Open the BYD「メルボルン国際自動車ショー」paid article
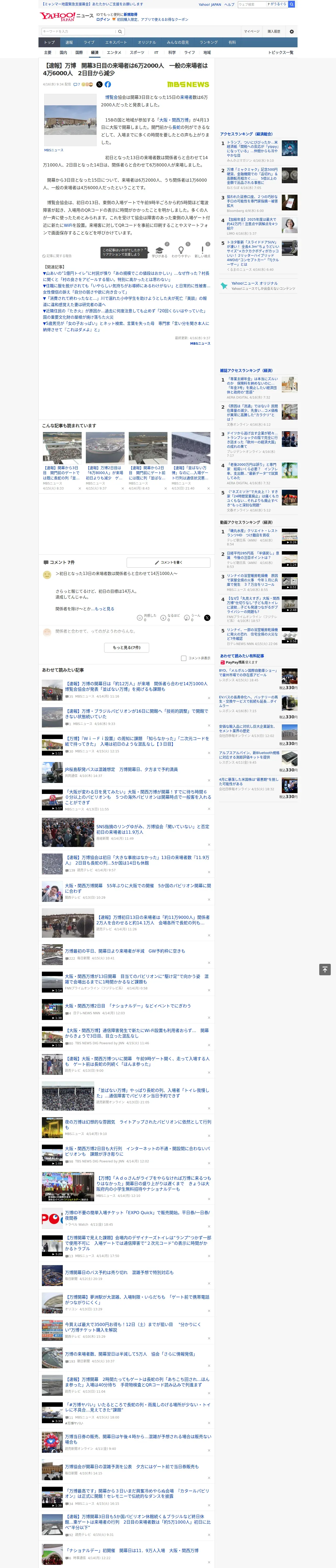This screenshot has width=336, height=1568. [x=248, y=673]
